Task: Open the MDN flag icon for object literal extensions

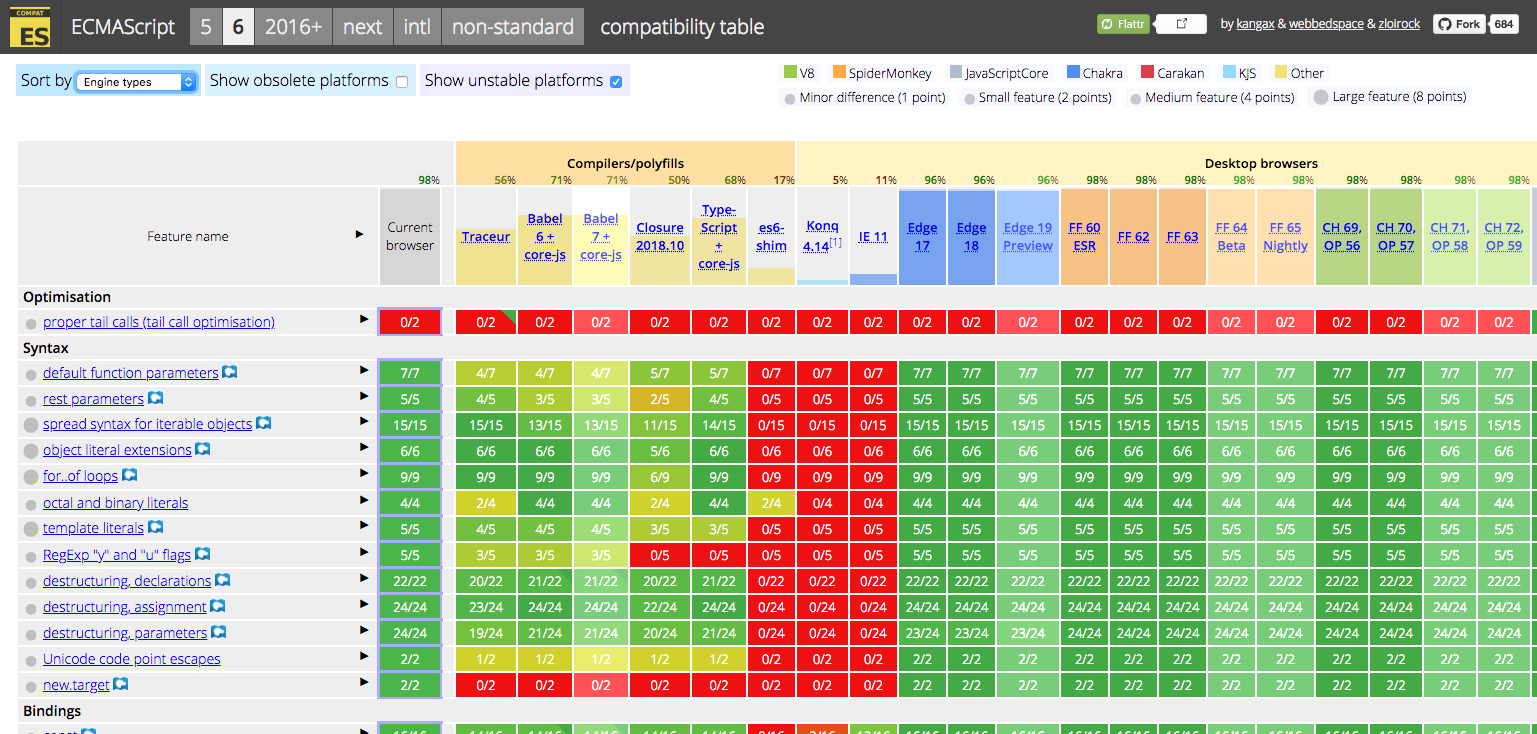Action: [x=203, y=449]
